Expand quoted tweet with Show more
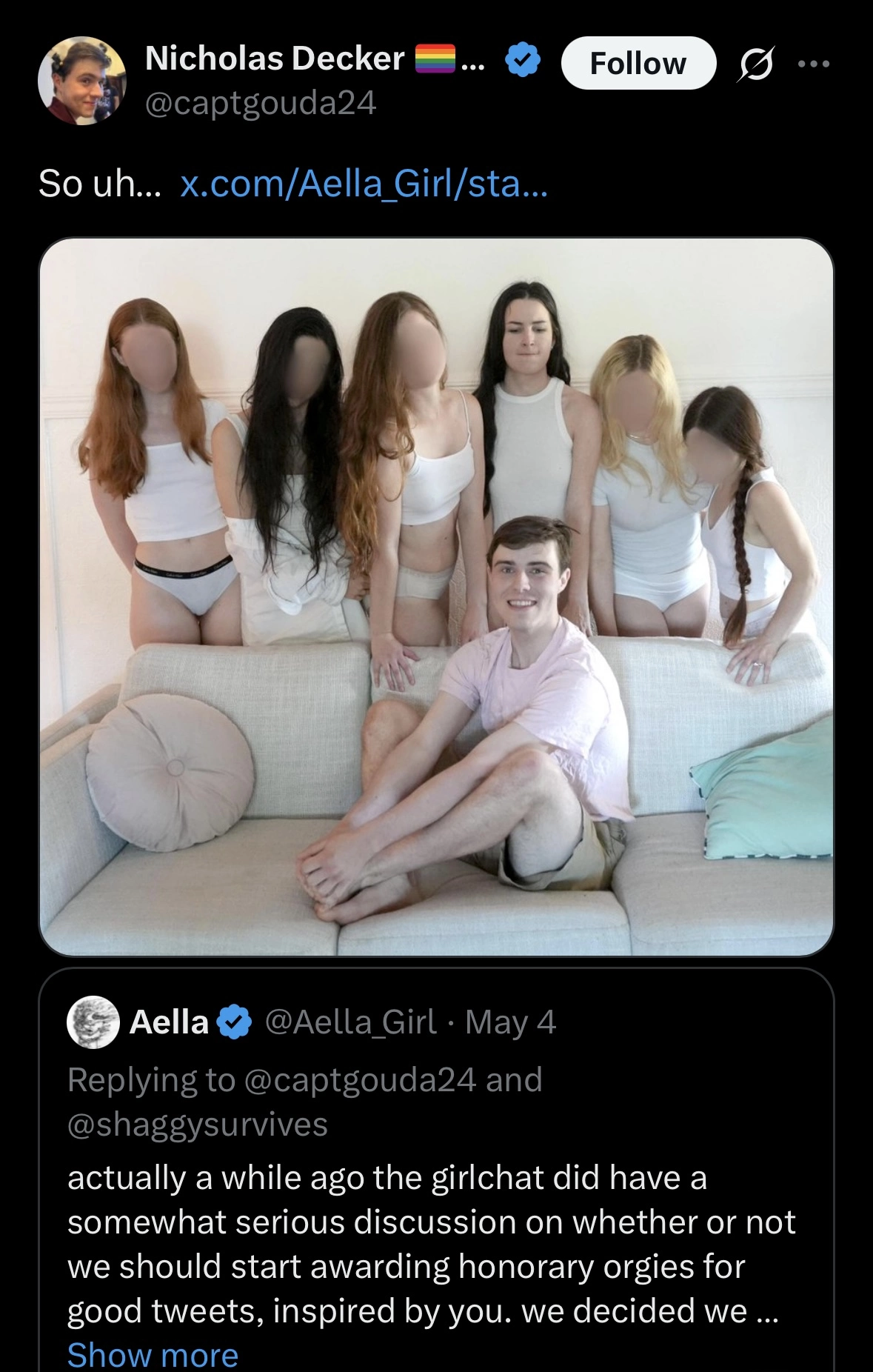The image size is (873, 1372). [153, 1355]
